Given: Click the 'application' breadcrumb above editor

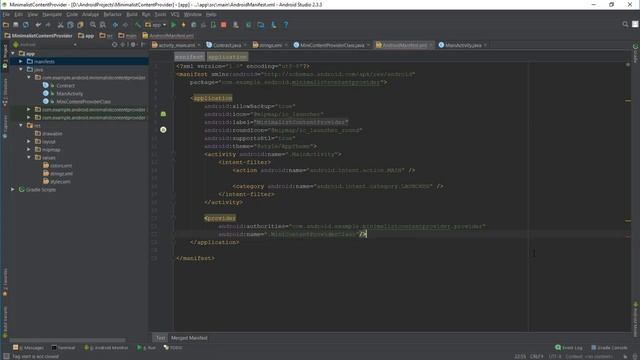Looking at the screenshot, I should 227,57.
